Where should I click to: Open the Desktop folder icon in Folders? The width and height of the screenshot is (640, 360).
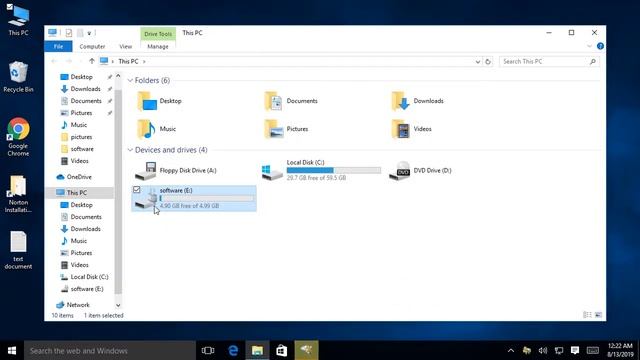147,101
